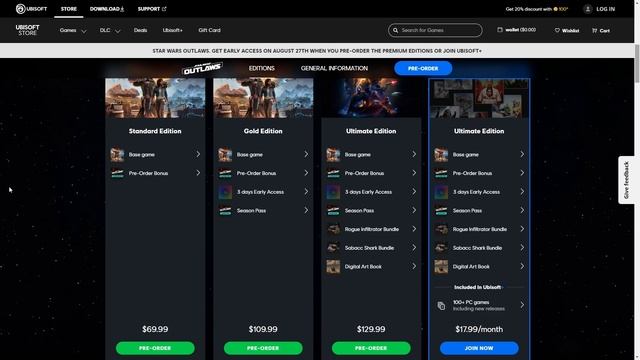Click the 100+ PC games icon

[441, 306]
